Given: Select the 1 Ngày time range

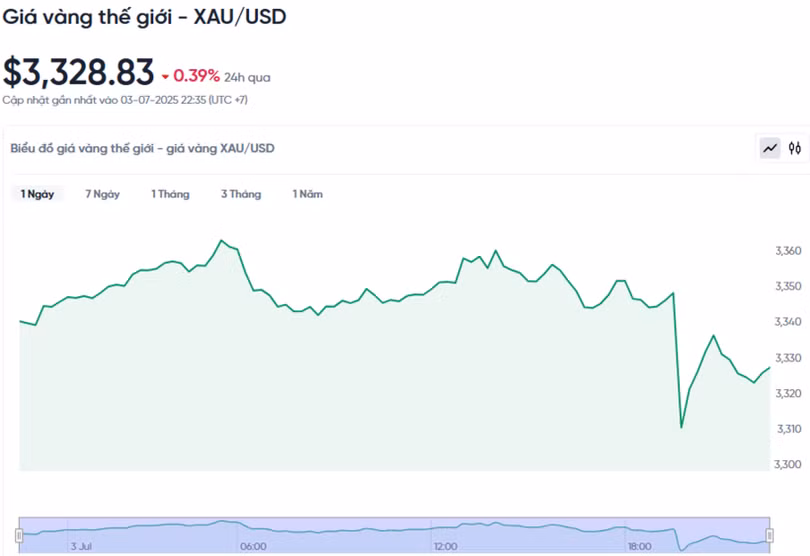Looking at the screenshot, I should point(37,194).
